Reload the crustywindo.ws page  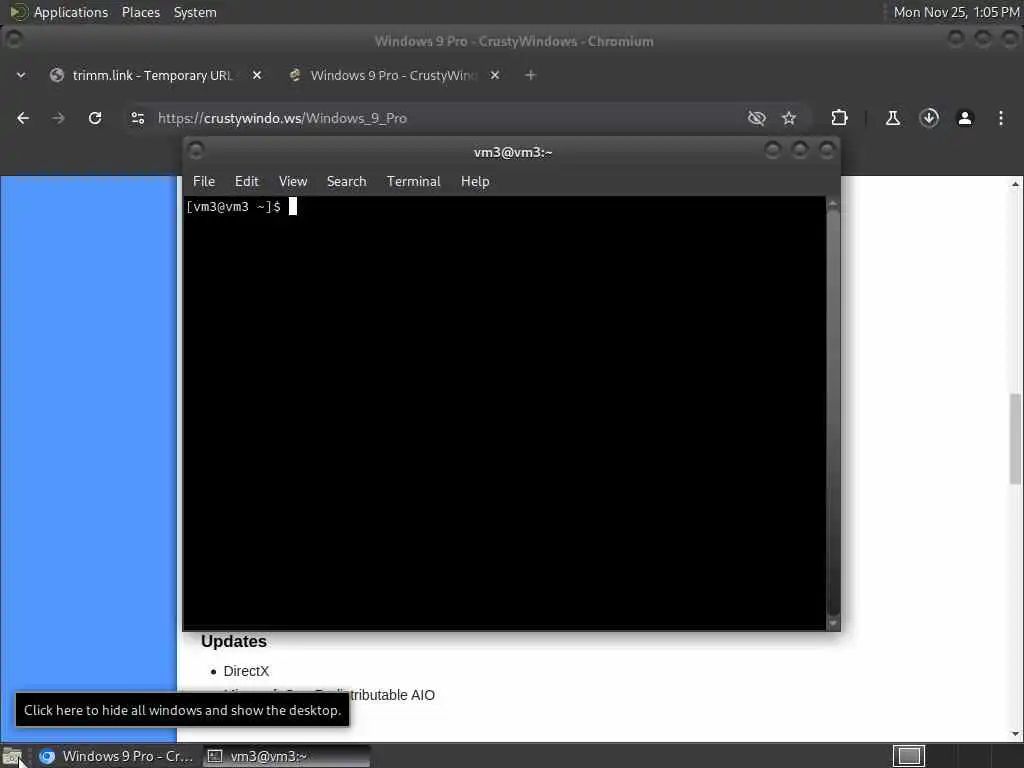coord(95,118)
